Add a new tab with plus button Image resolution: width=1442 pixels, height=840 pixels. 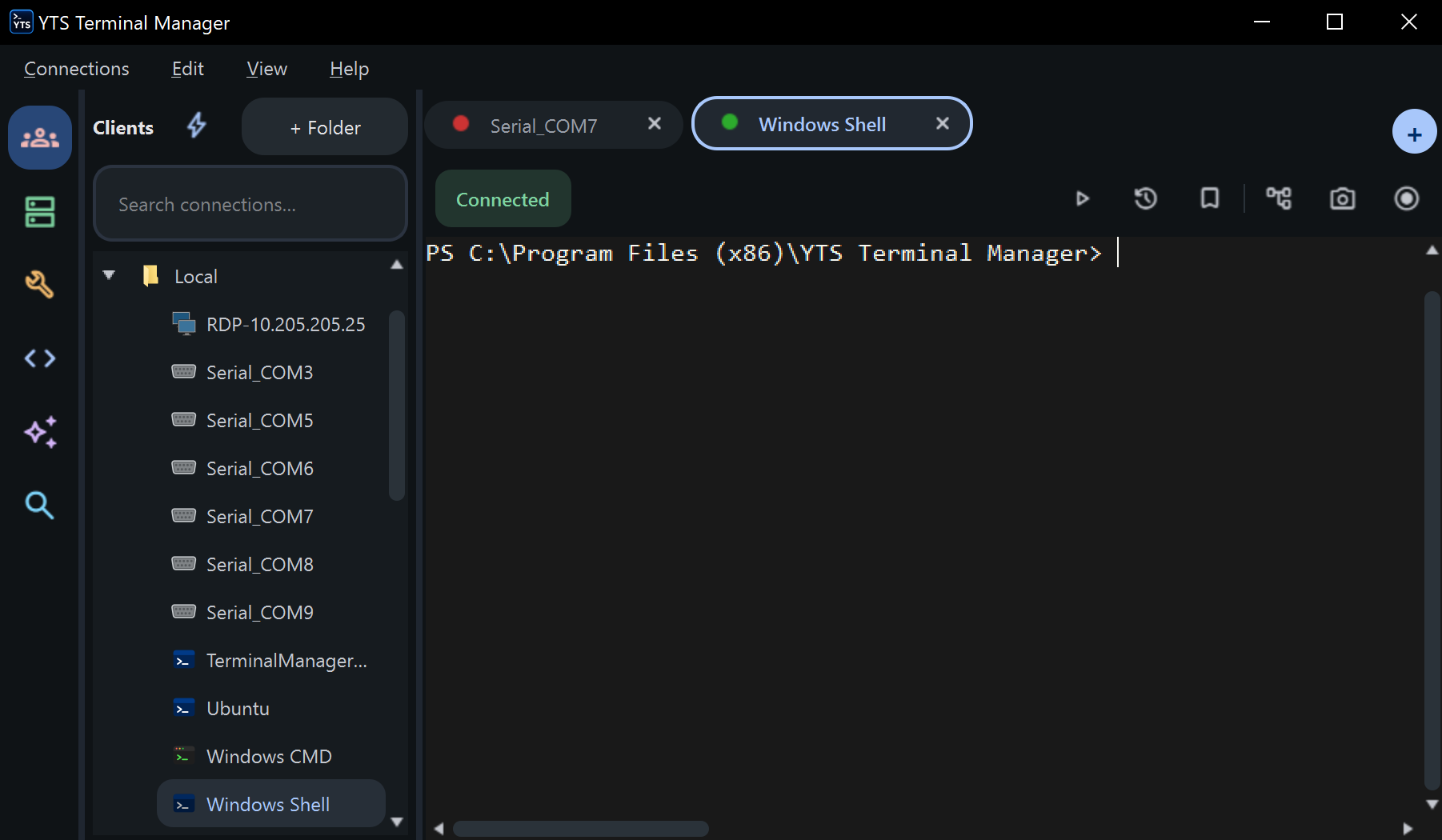tap(1414, 132)
